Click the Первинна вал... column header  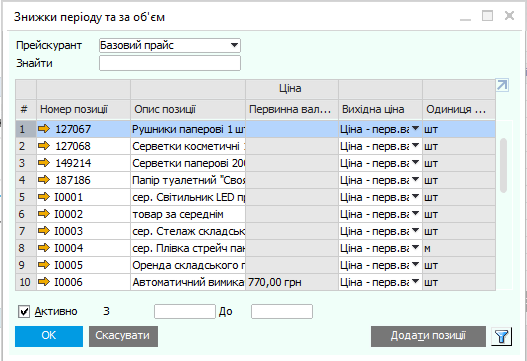point(292,110)
